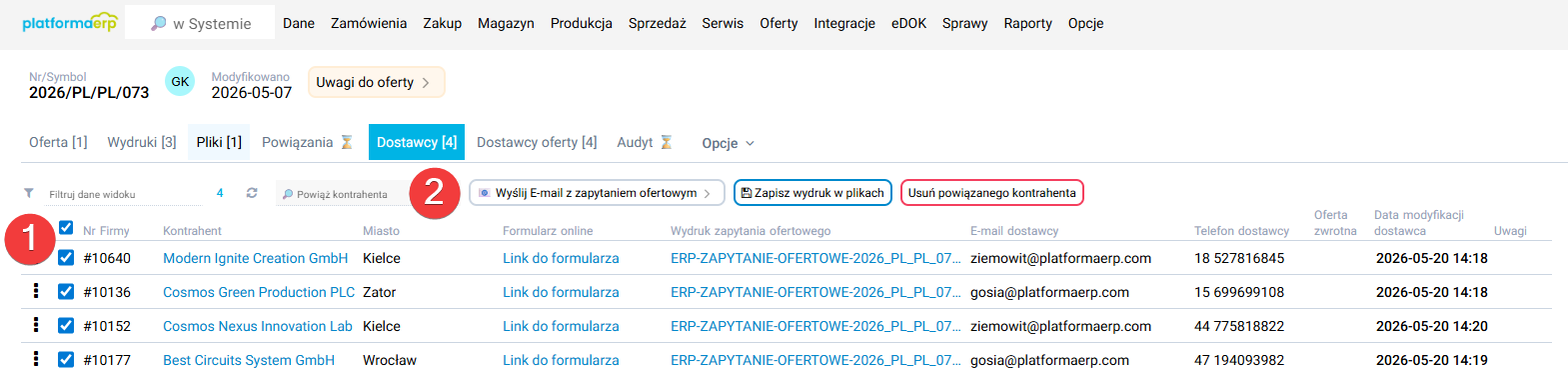The height and width of the screenshot is (389, 1568).
Task: Click the filter funnel icon
Action: pos(29,193)
